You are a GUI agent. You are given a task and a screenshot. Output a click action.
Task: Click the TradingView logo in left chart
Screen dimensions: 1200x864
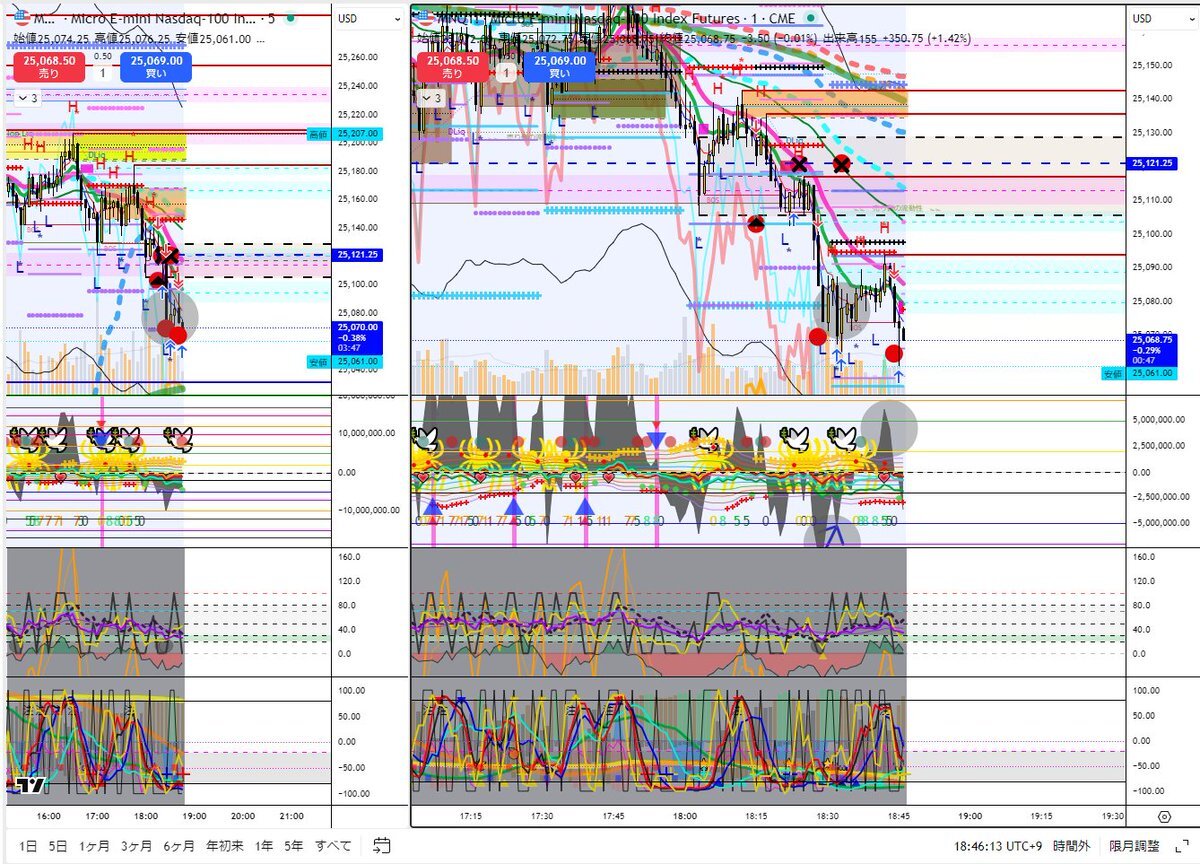[30, 785]
